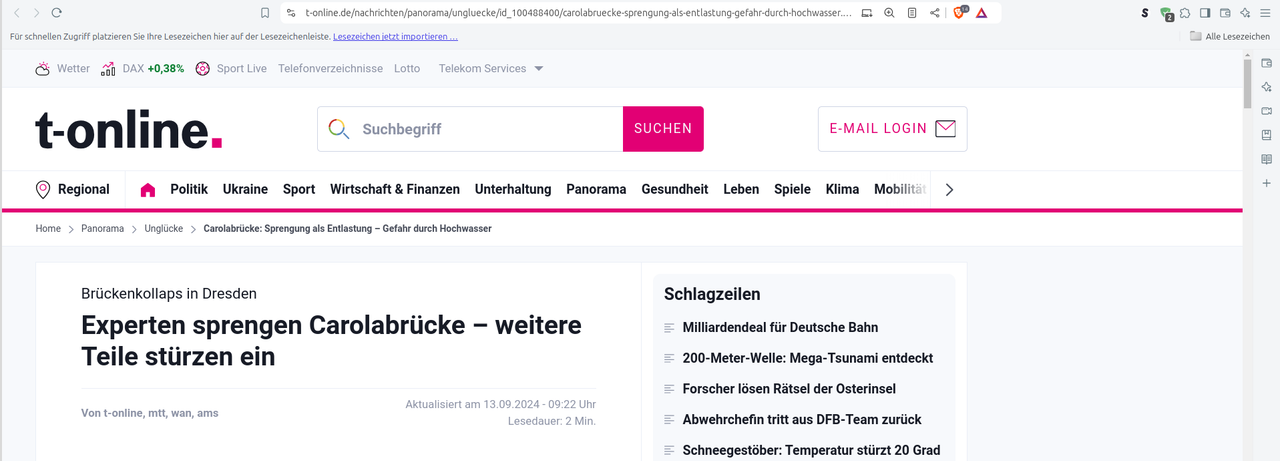Screen dimensions: 1280x461
Task: Expand the Telekom Services dropdown
Action: [490, 69]
